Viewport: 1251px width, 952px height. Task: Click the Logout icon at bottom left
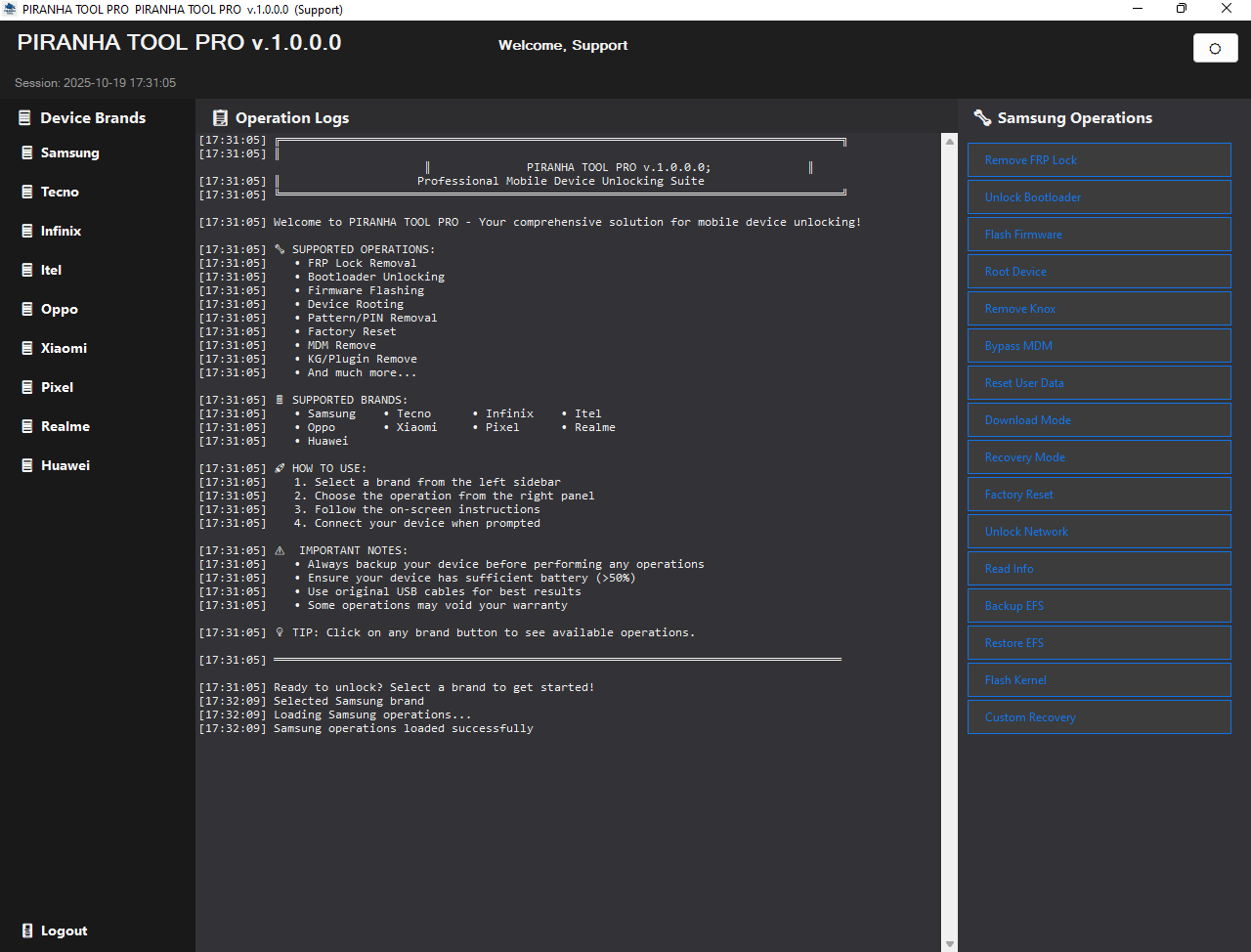point(27,930)
